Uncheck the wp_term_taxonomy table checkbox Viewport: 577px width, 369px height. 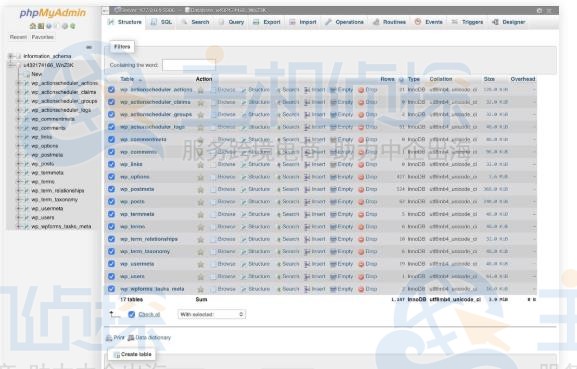pyautogui.click(x=111, y=252)
